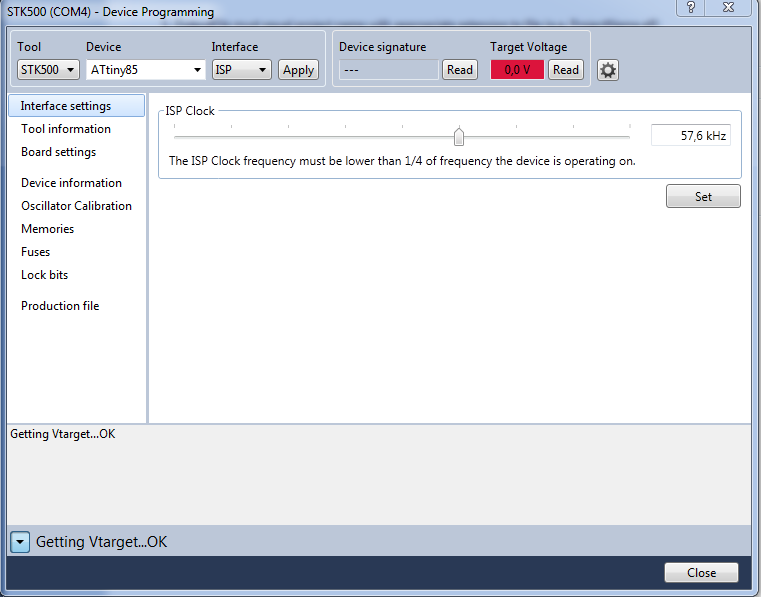This screenshot has width=761, height=597.
Task: Open the Device information page
Action: (x=71, y=183)
